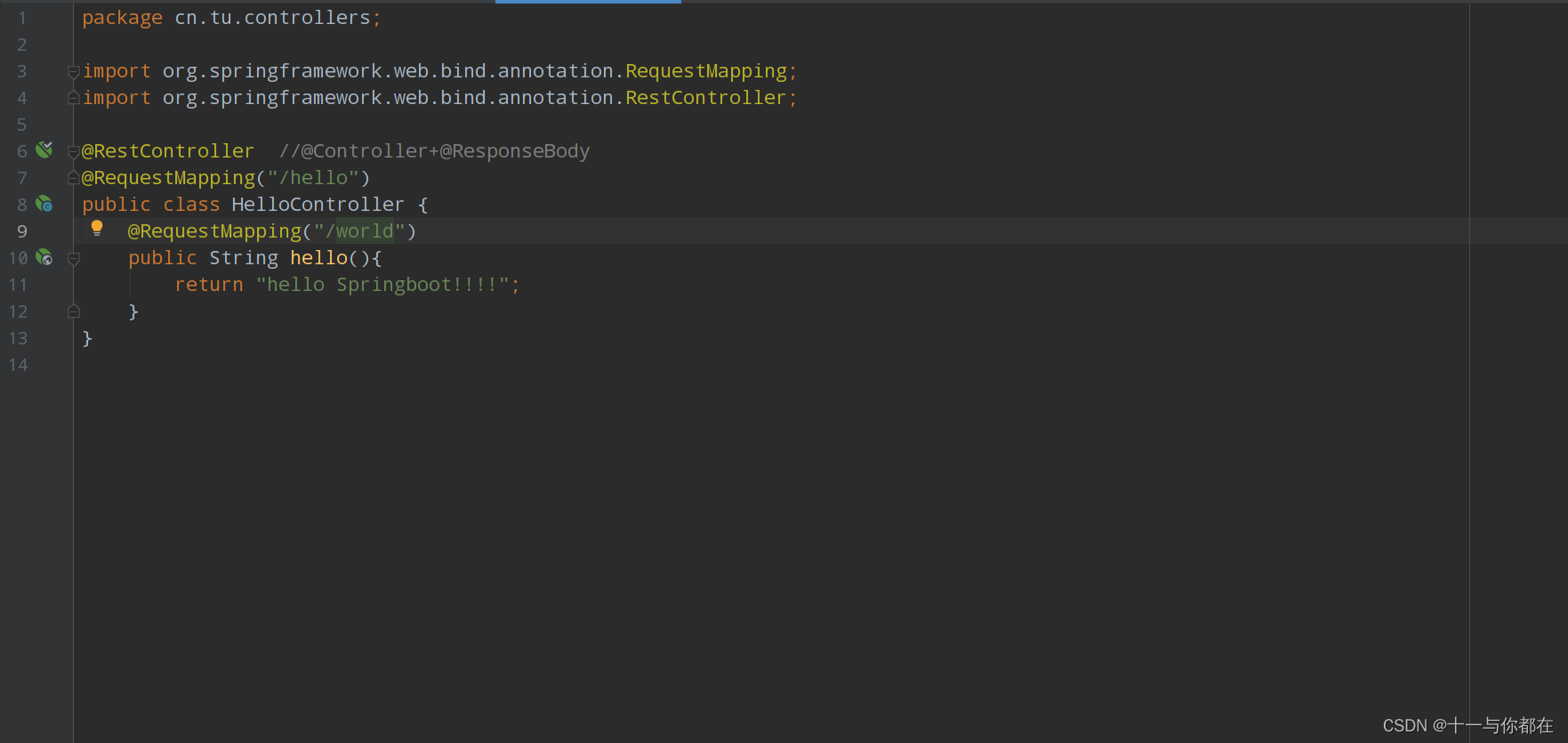The width and height of the screenshot is (1568, 743).
Task: Click the package path 'org.springframework.web.bind.annotation' on line 3
Action: pyautogui.click(x=388, y=71)
